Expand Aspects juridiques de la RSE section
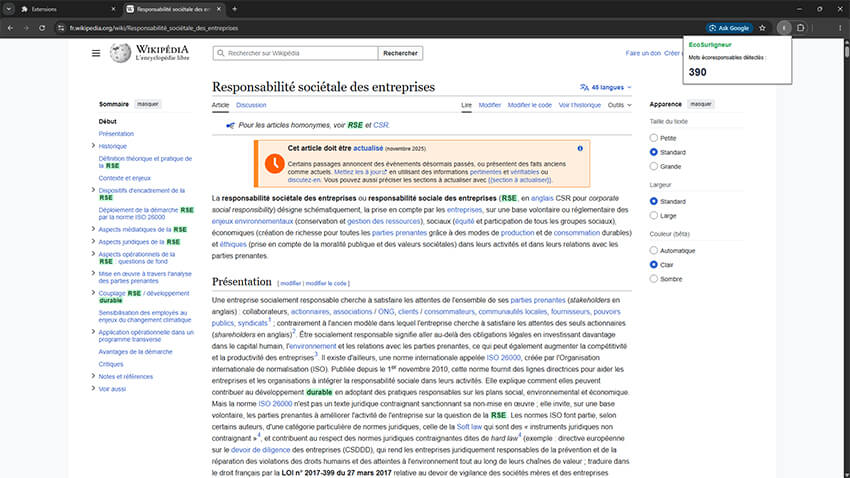 (93, 241)
